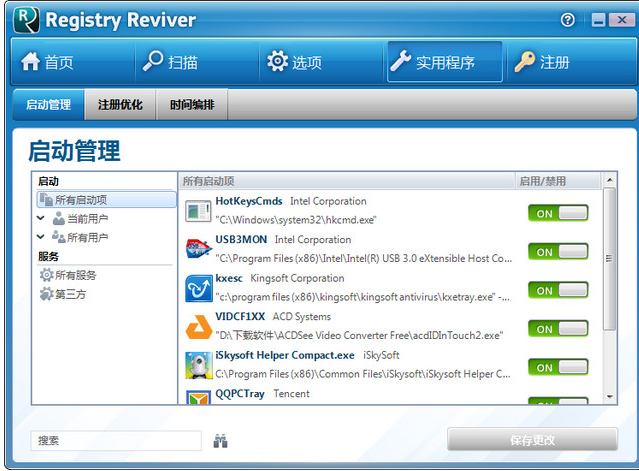Click the scrollbar down arrow in startup list
This screenshot has height=471, width=639.
(609, 396)
